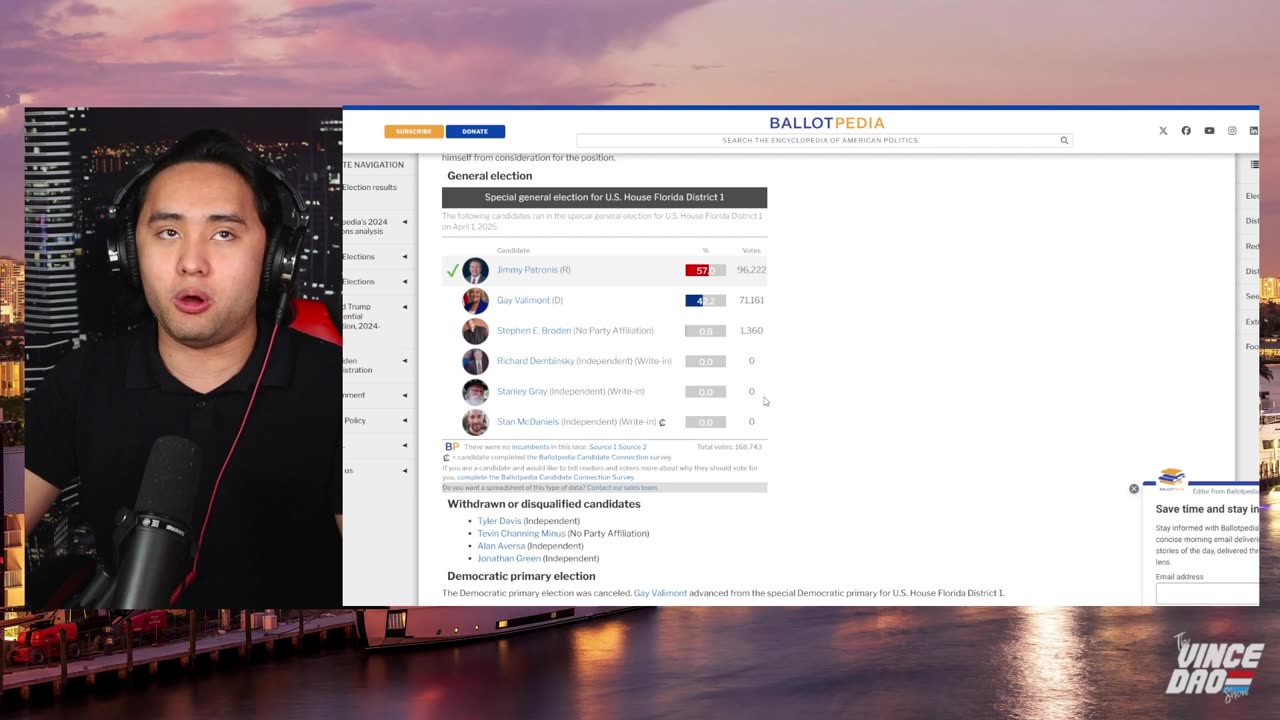Open Stephen E. Broden link
The width and height of the screenshot is (1280, 720).
coord(534,331)
